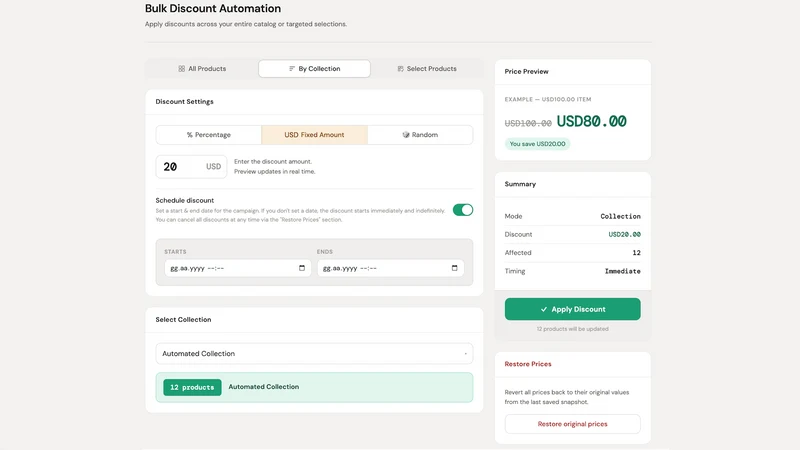The width and height of the screenshot is (800, 450).
Task: Click the Random dice icon
Action: (x=406, y=135)
